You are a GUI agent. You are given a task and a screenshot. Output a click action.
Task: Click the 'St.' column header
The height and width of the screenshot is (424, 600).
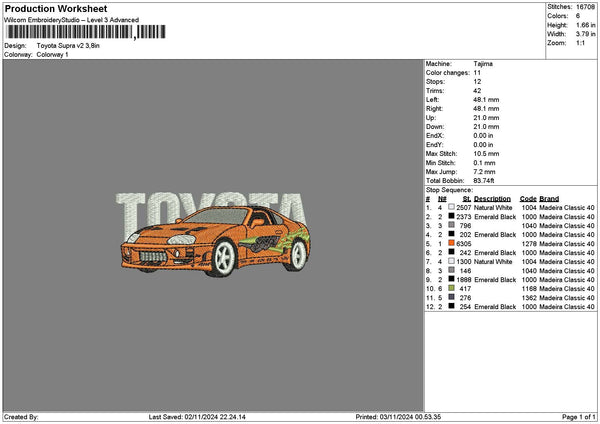coord(467,199)
